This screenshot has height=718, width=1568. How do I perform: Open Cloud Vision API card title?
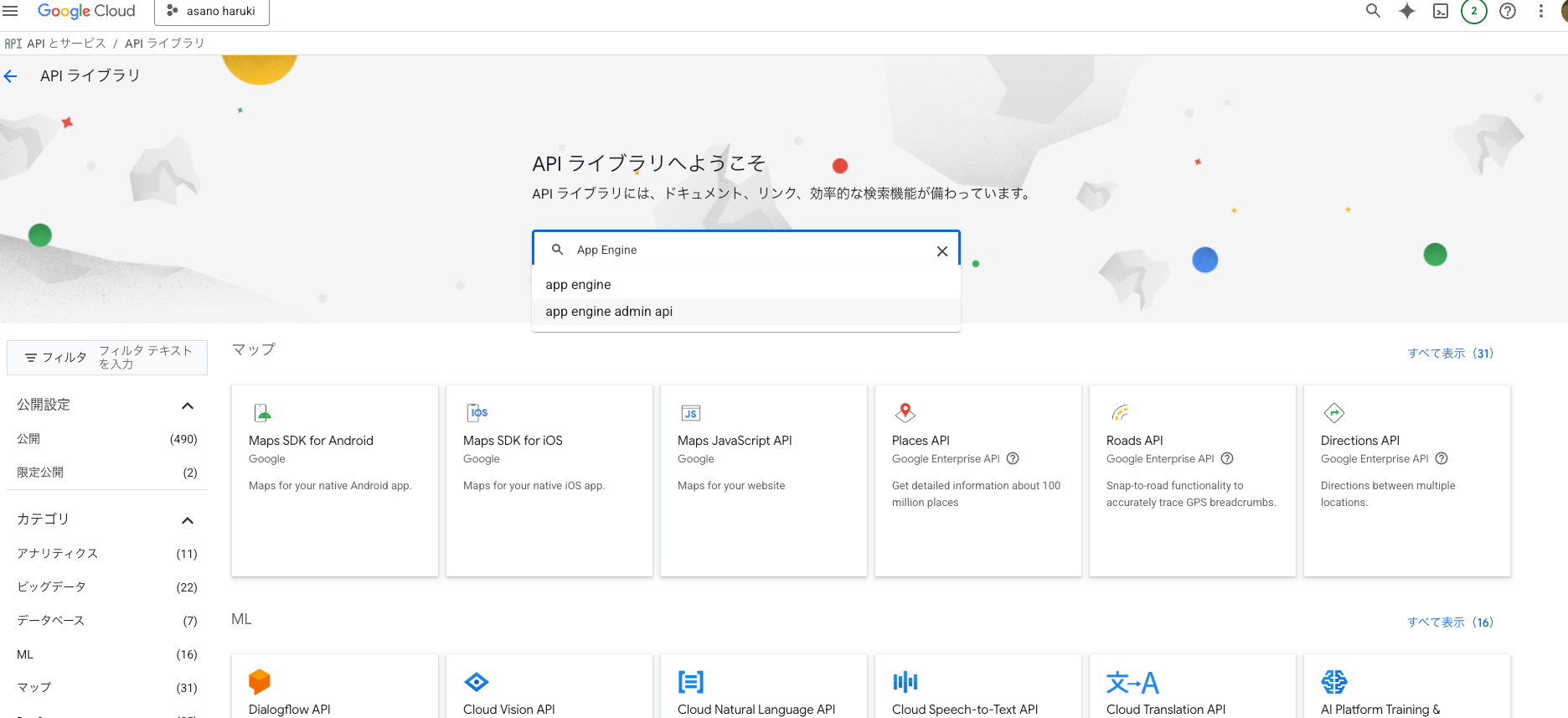click(x=509, y=710)
